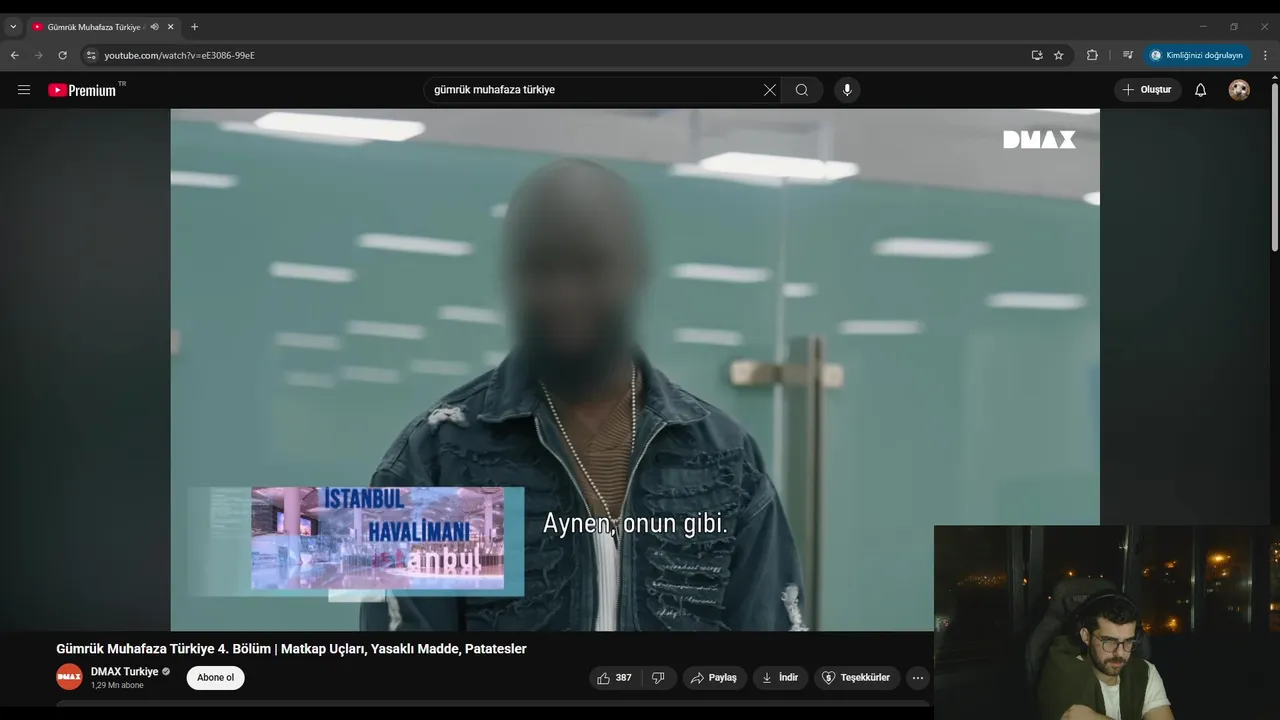Mute the tab using the speaker icon
The image size is (1280, 720).
[155, 27]
